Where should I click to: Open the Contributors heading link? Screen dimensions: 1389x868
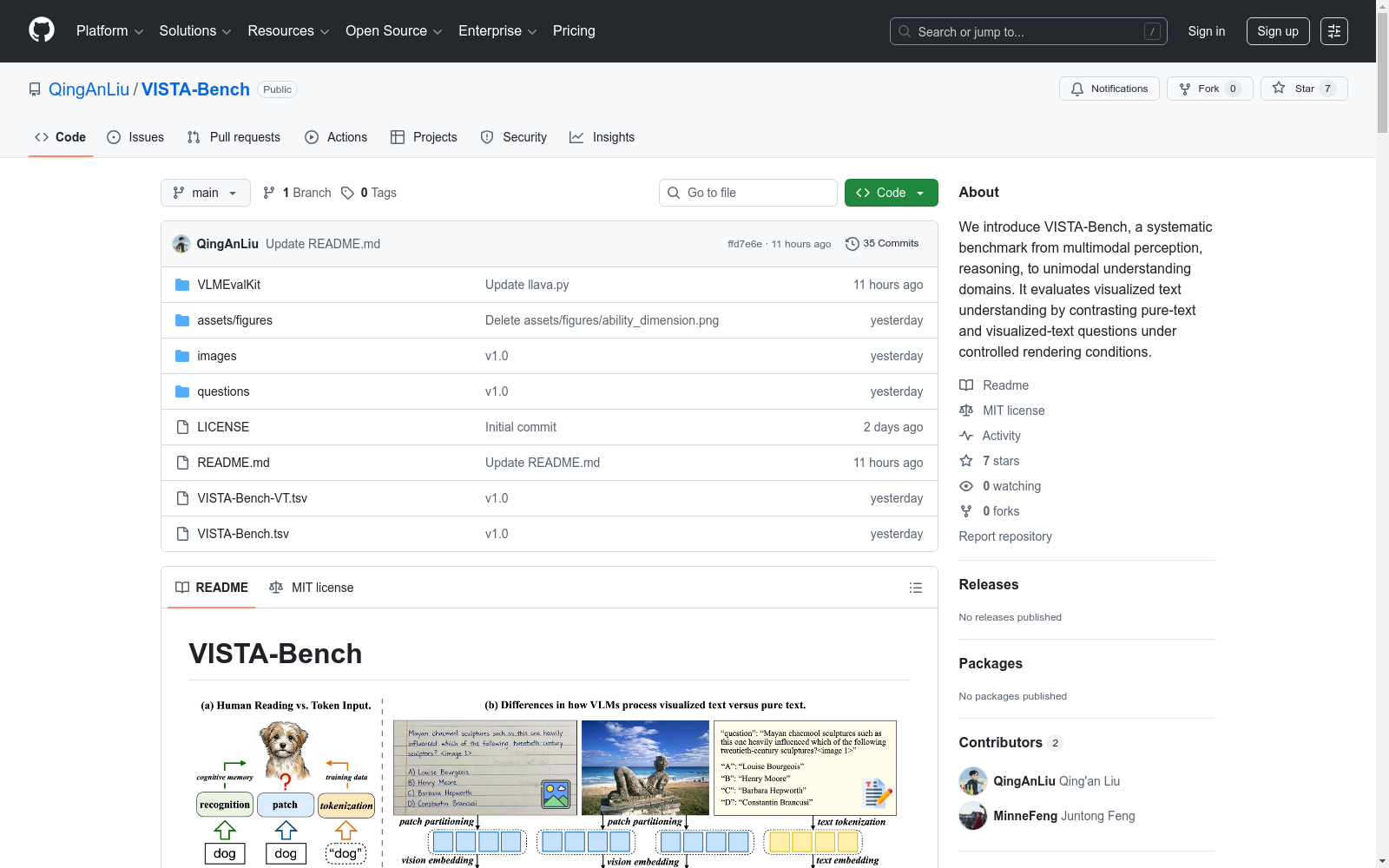[1010, 743]
